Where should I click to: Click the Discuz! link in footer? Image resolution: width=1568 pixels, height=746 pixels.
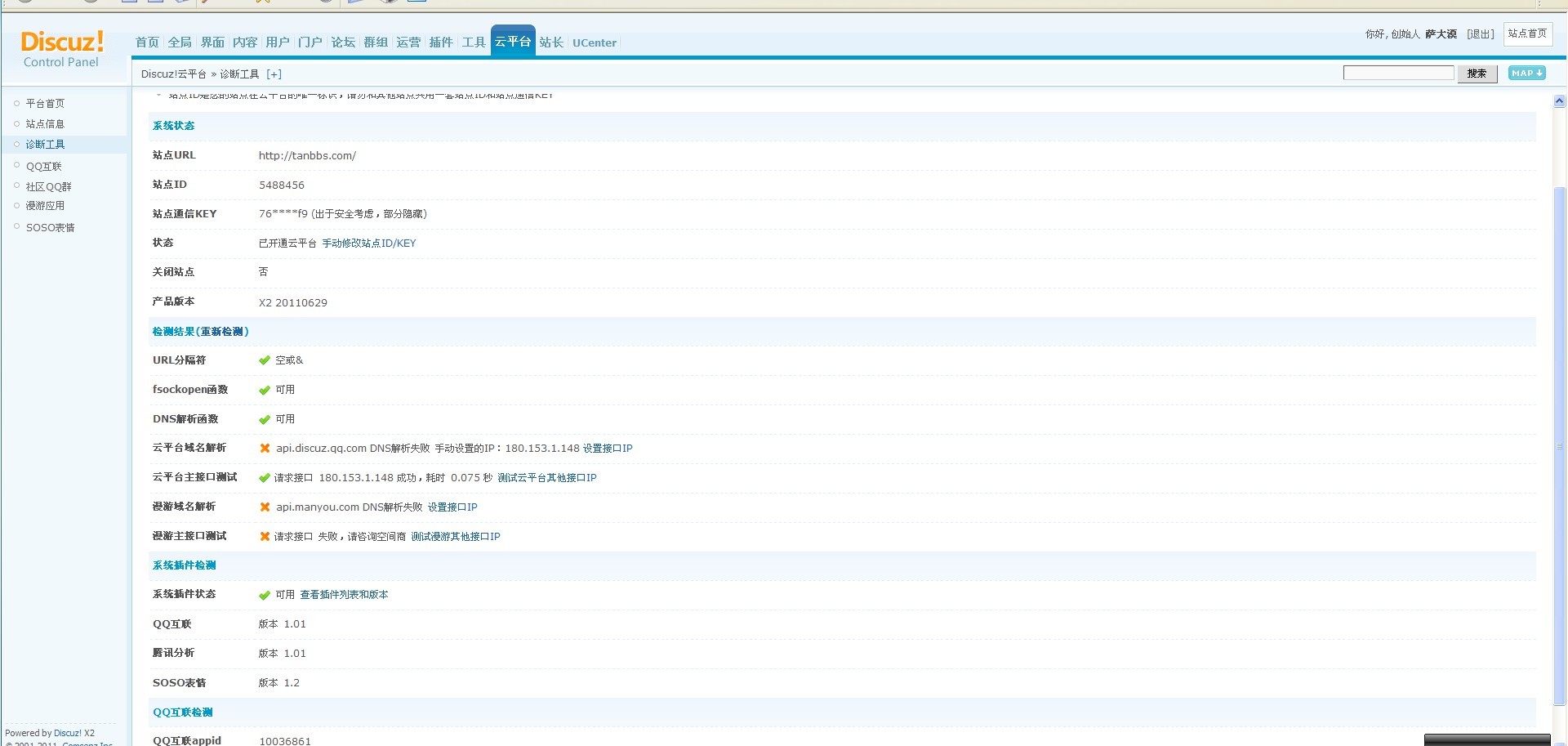(x=68, y=733)
